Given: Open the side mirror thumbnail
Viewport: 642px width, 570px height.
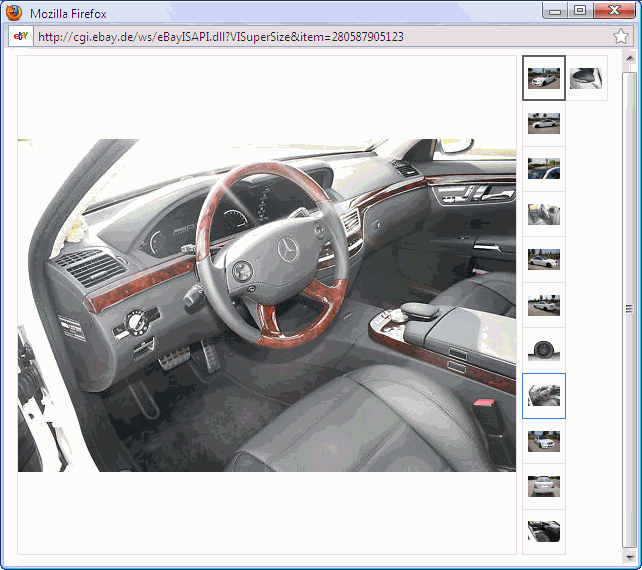Looking at the screenshot, I should tap(587, 78).
